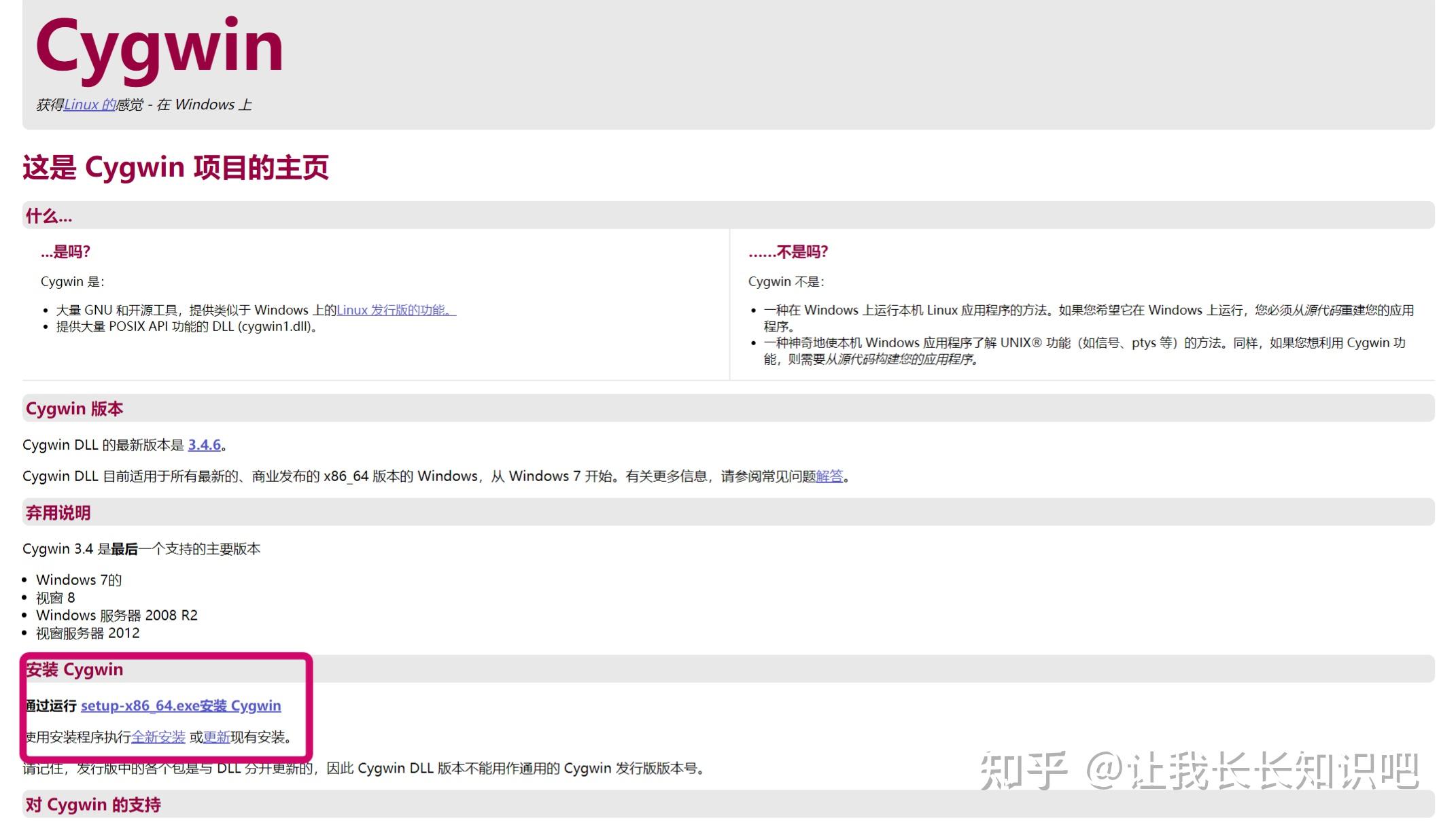This screenshot has width=1456, height=829.
Task: Click the 'Linux 发行版的功能' hyperlink
Action: [396, 311]
